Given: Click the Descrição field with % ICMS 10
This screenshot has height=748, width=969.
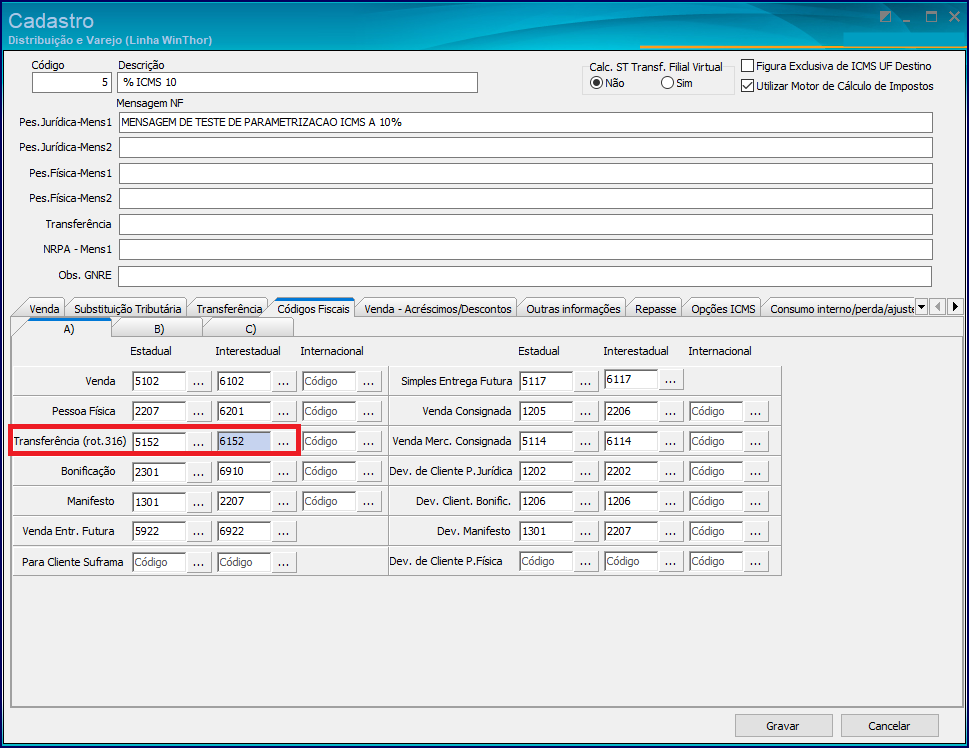Looking at the screenshot, I should (297, 82).
